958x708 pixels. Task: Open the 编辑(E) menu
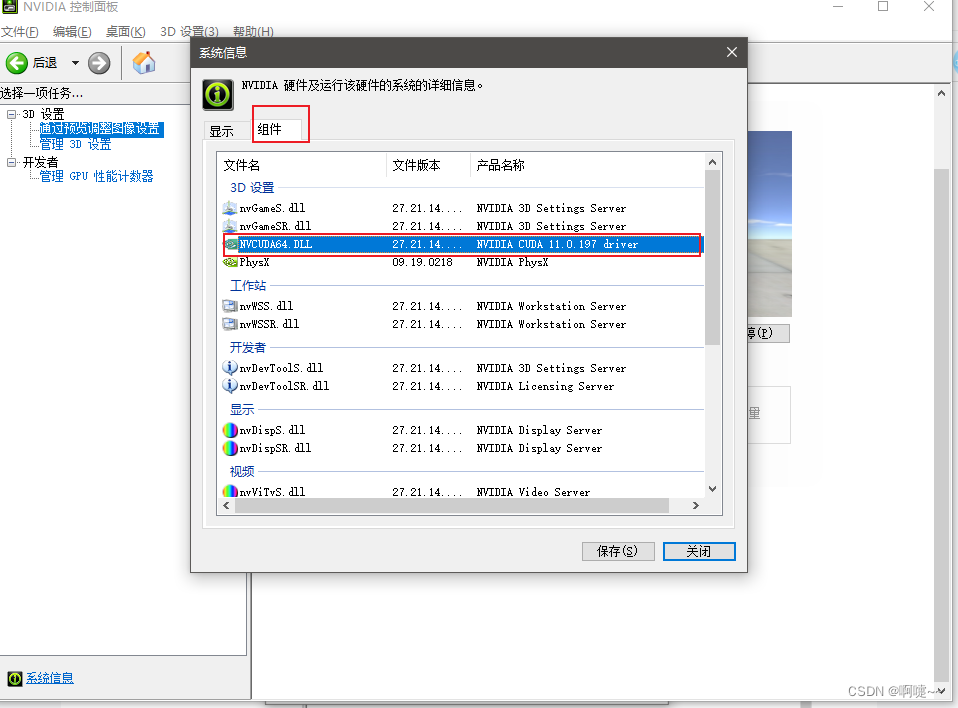coord(72,32)
